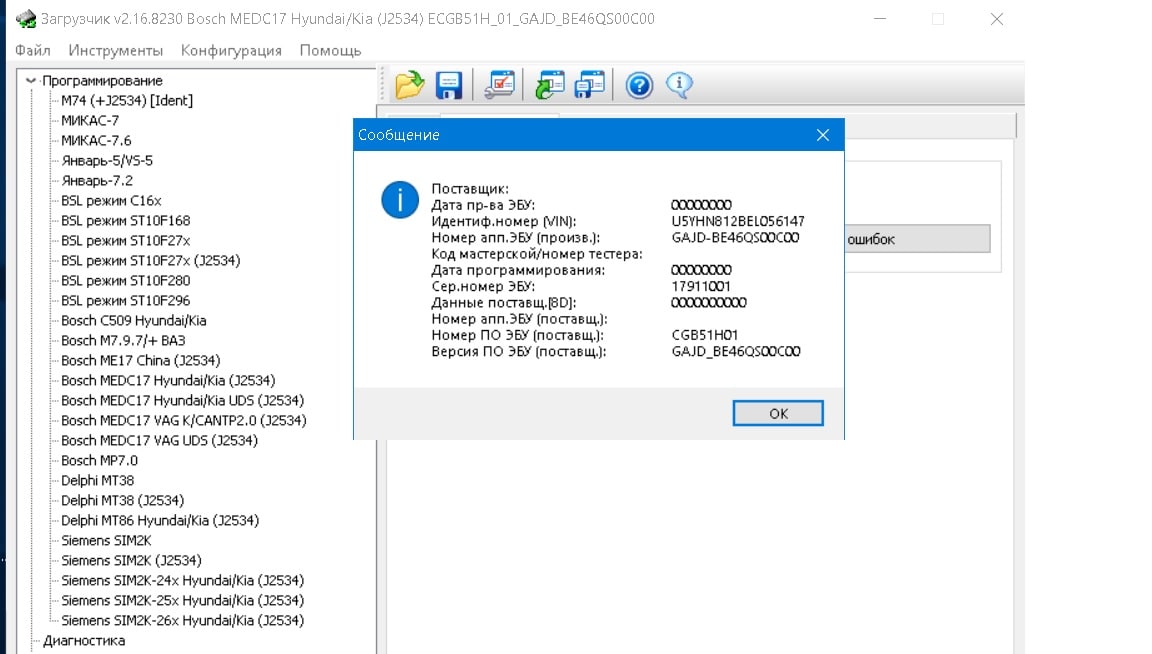Click the load configuration green arrow icon

coord(549,86)
